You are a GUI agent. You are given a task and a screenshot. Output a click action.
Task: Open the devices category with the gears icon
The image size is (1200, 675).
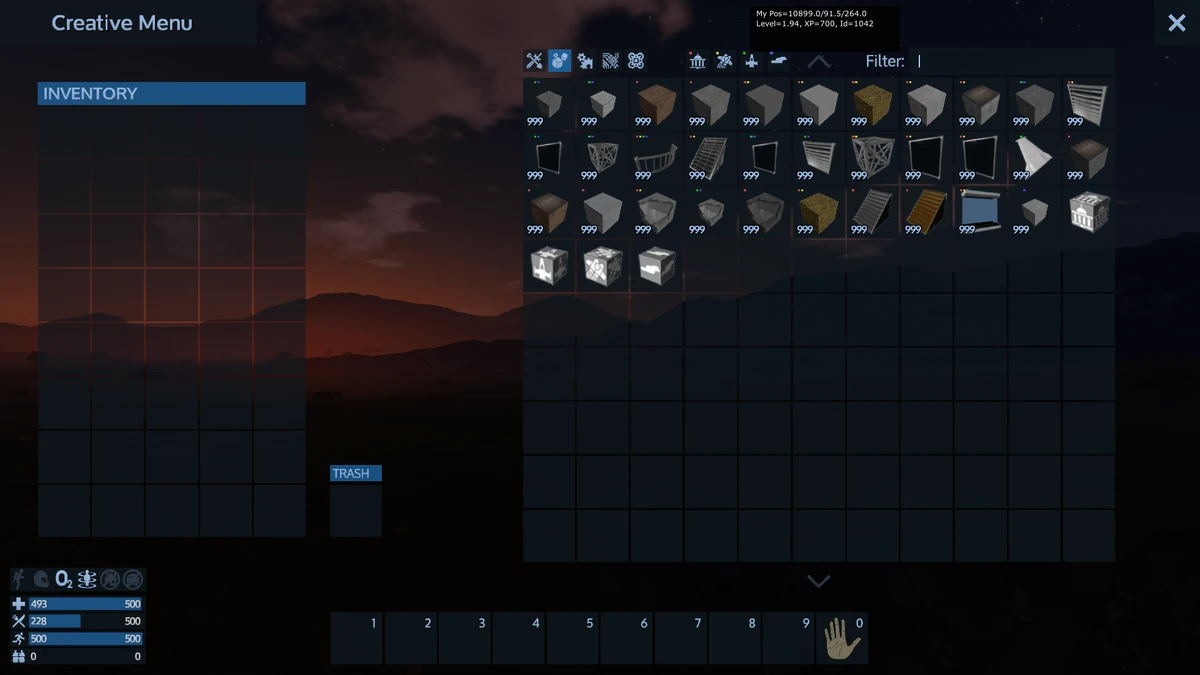point(585,61)
